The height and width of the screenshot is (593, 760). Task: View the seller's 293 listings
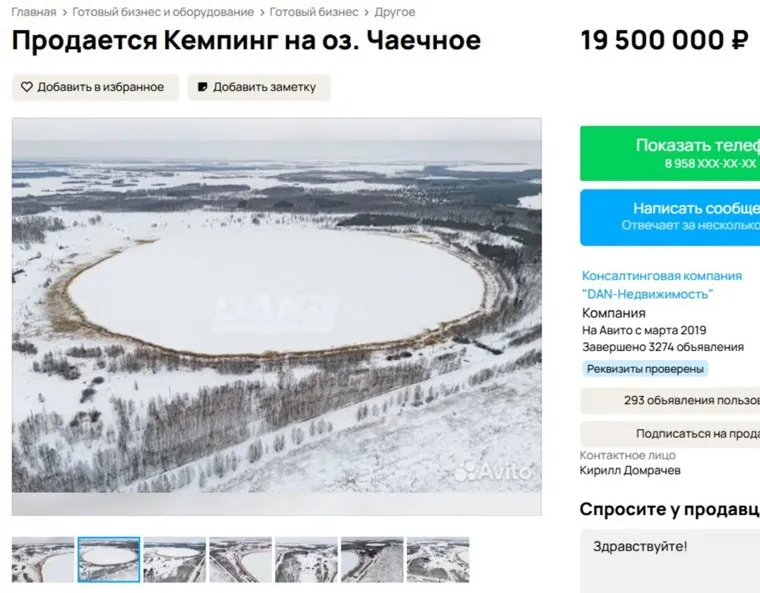tap(670, 401)
